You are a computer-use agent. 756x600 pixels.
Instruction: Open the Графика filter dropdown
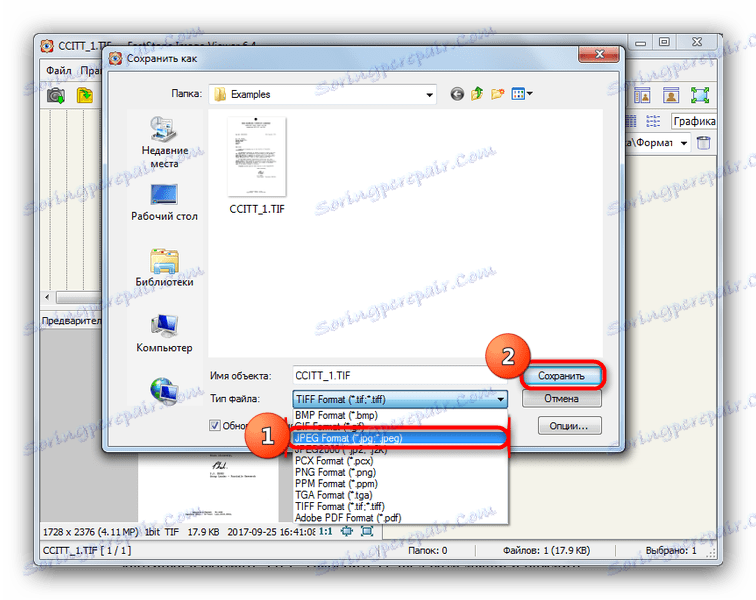693,121
